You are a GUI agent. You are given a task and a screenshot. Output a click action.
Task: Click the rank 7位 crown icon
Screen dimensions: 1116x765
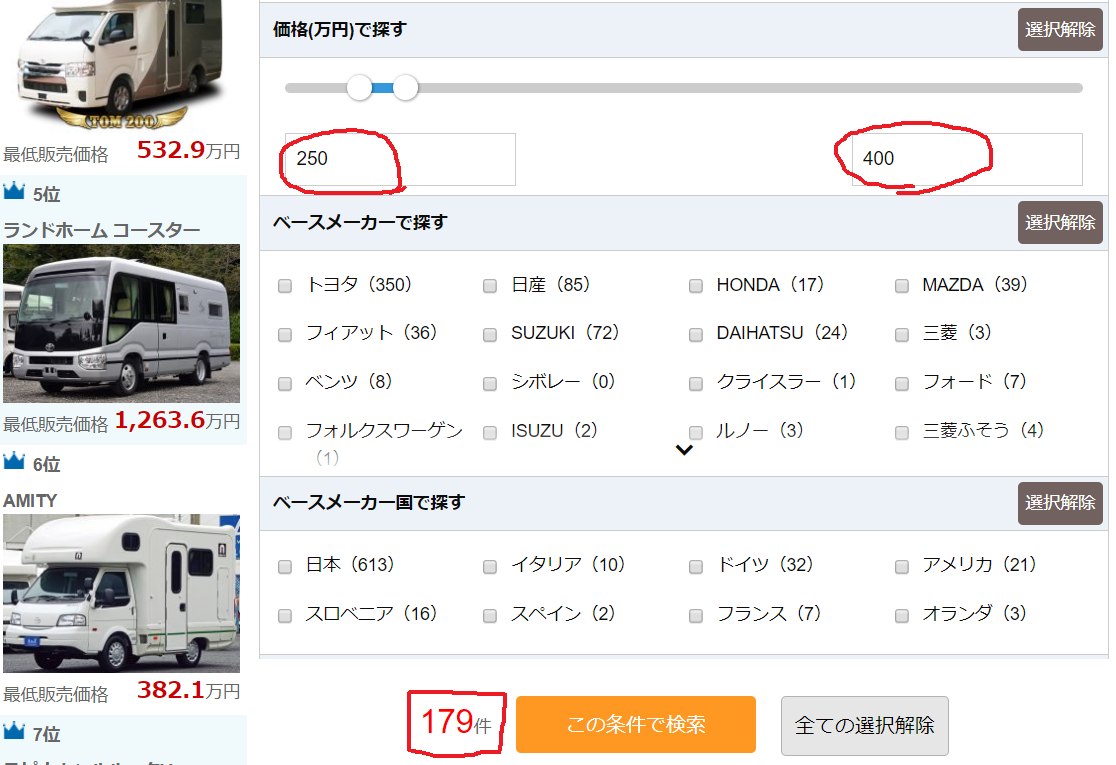point(14,733)
